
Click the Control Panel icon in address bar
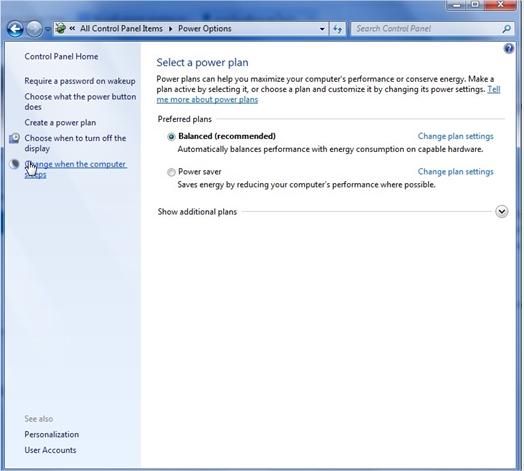pyautogui.click(x=60, y=29)
